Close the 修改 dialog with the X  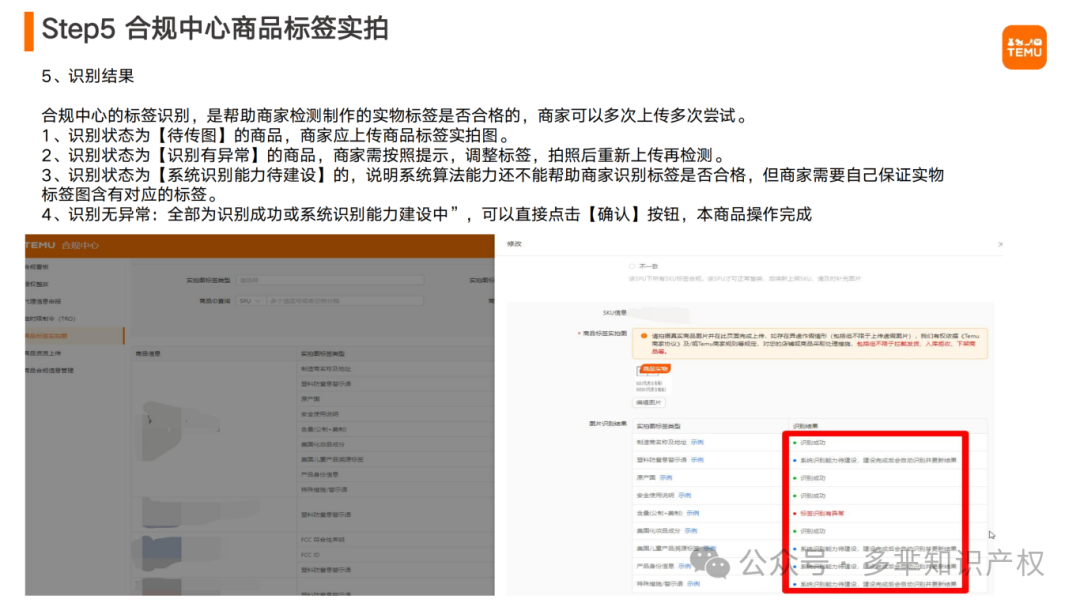[x=1000, y=245]
